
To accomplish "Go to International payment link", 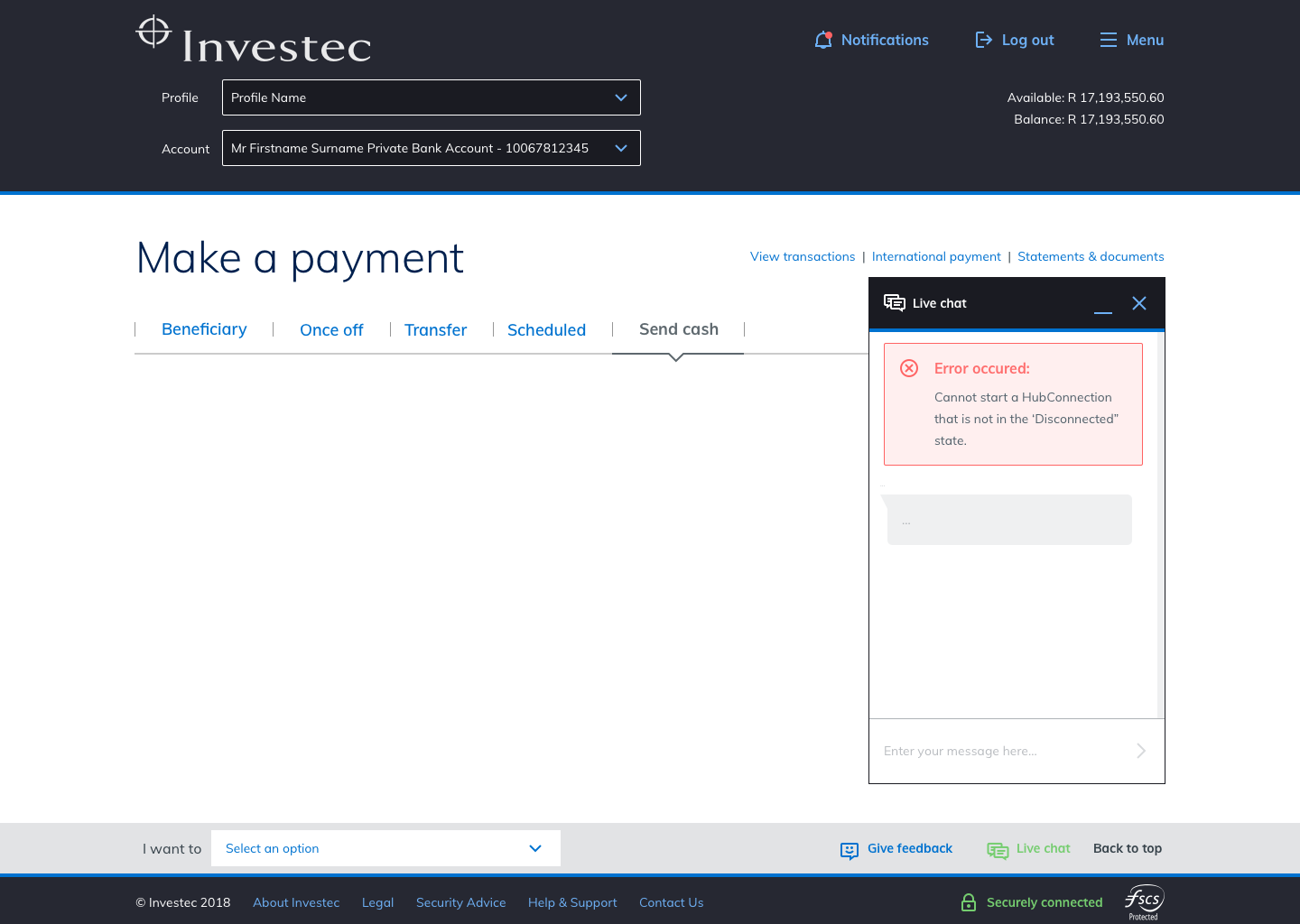I will point(936,256).
